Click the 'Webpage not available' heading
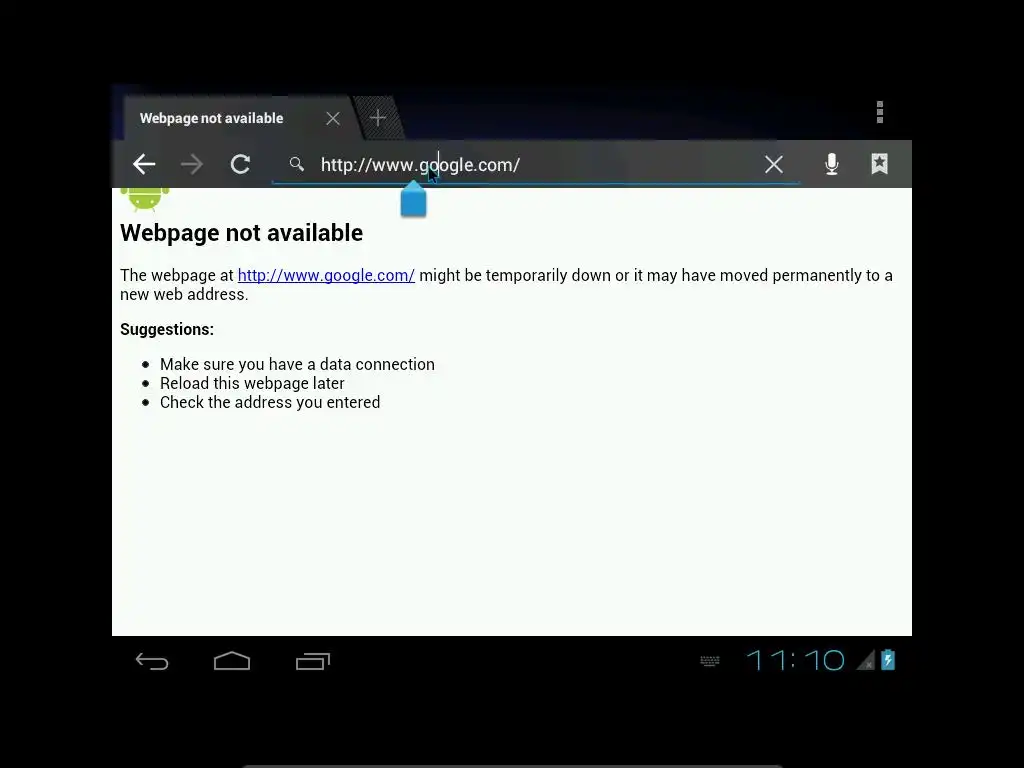 pyautogui.click(x=242, y=232)
